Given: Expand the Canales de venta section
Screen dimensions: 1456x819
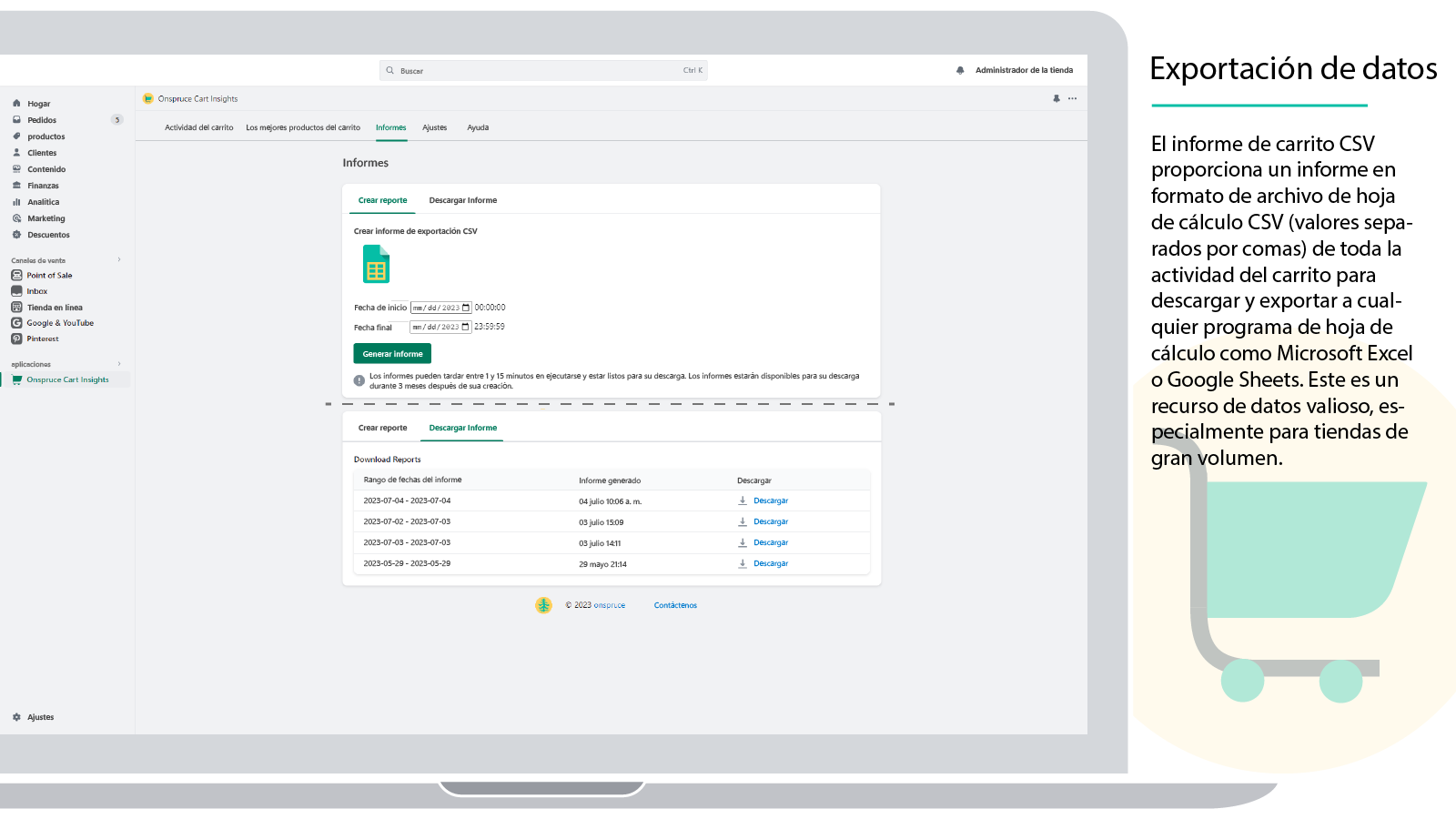Looking at the screenshot, I should coord(119,259).
